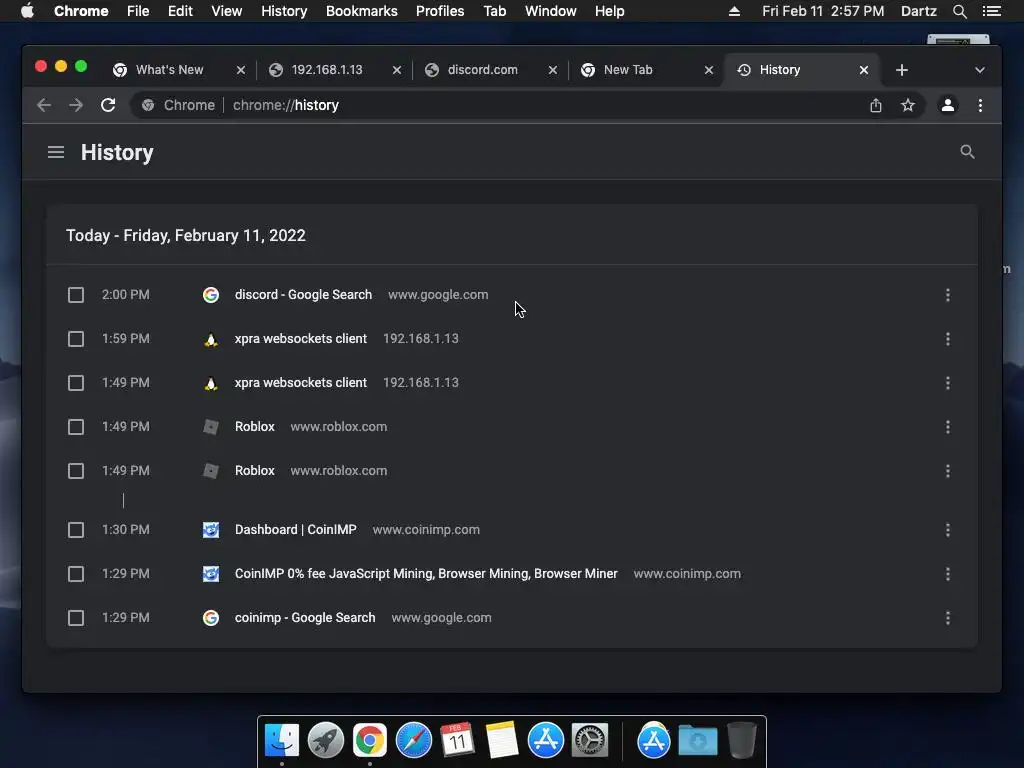Screen dimensions: 1024x768
Task: Check the first Roblox history entry
Action: click(76, 426)
